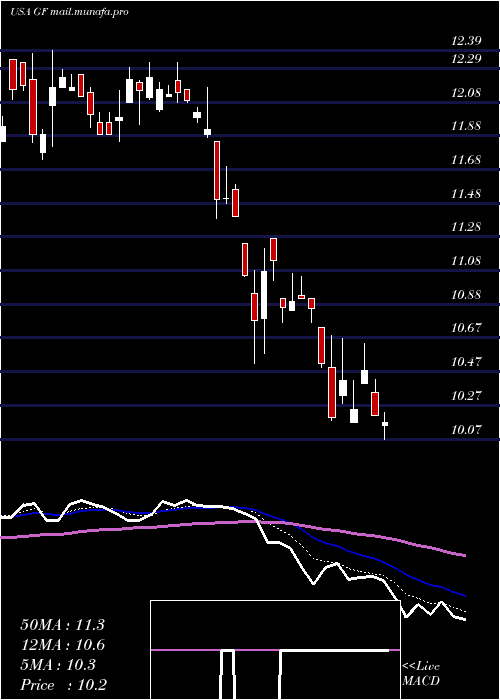Screen dimensions: 500x700
Task: Click the last candlestick near 10.07
Action: (384, 425)
